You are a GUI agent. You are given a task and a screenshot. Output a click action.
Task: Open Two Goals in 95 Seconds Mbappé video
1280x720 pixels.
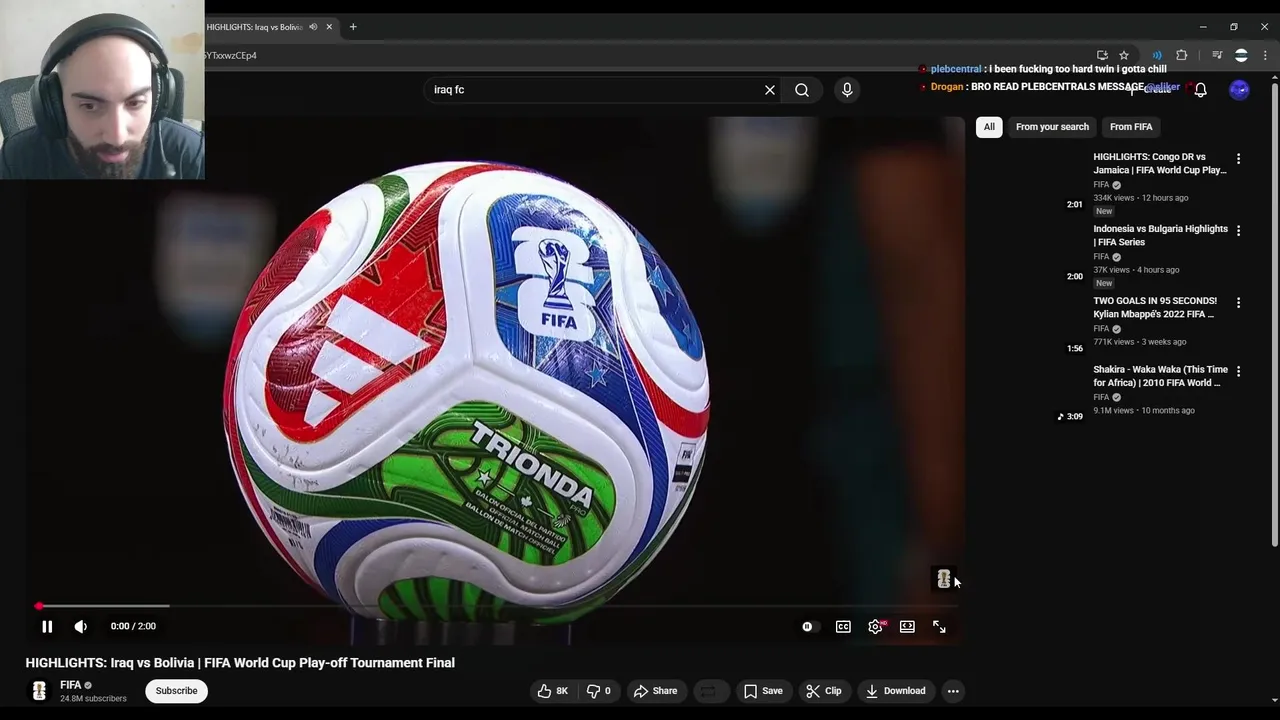(1155, 307)
